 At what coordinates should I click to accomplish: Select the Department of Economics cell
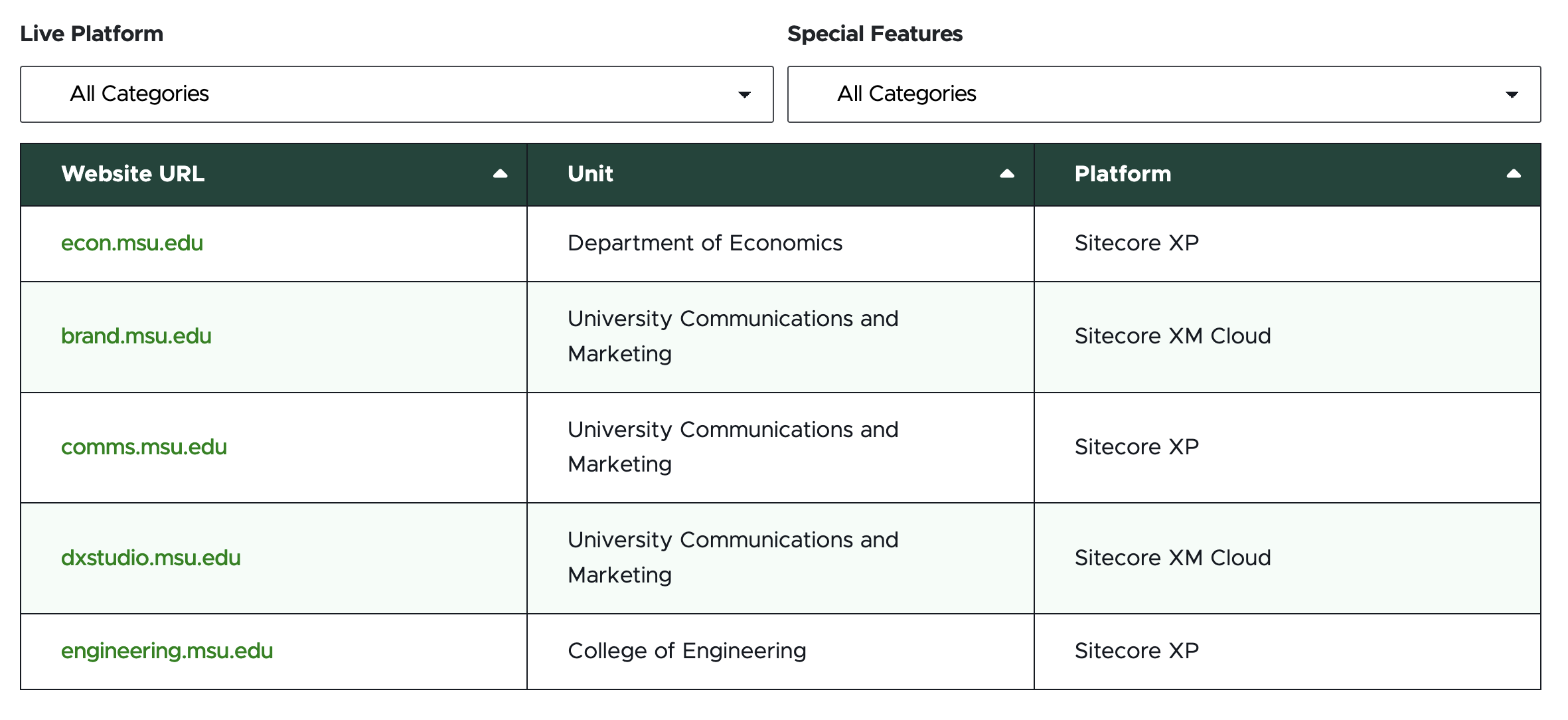780,244
